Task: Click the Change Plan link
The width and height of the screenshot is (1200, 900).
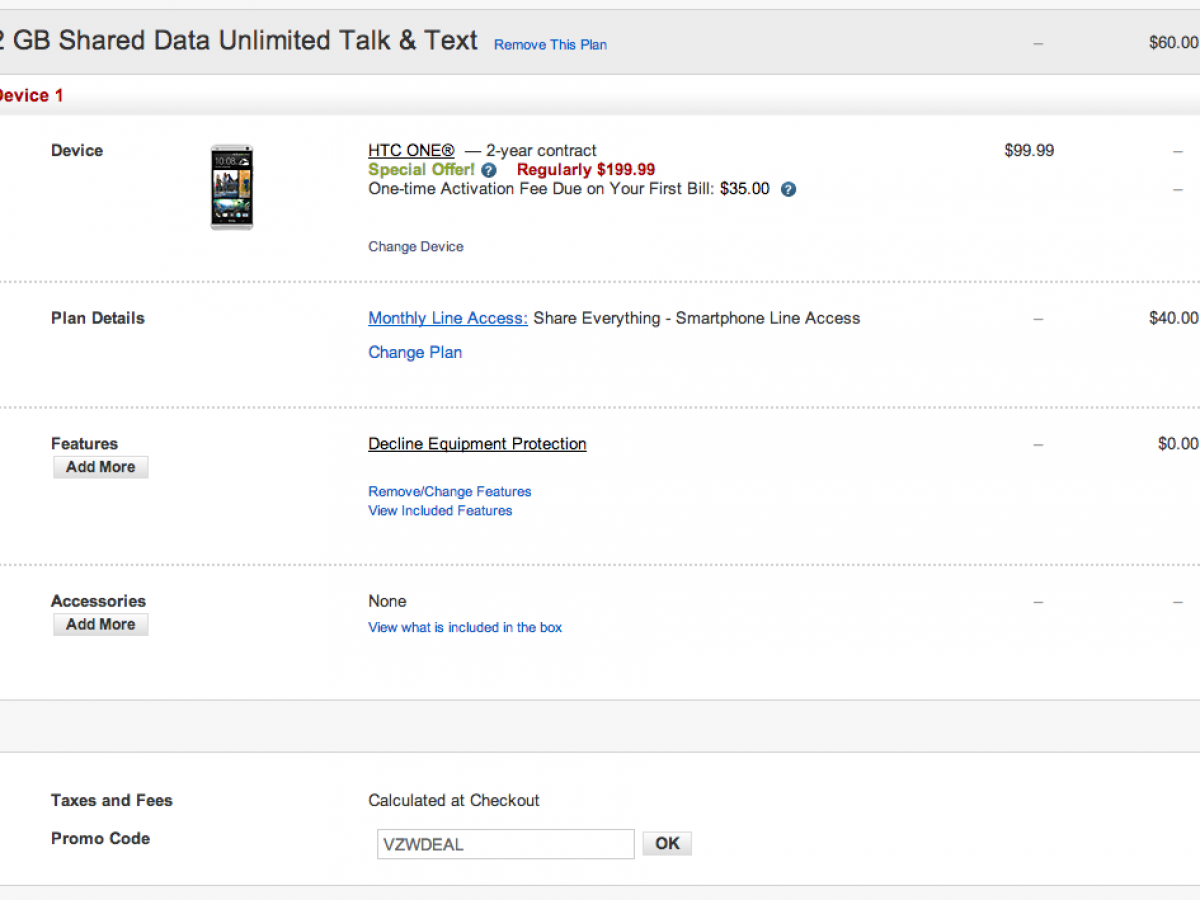Action: [x=415, y=352]
